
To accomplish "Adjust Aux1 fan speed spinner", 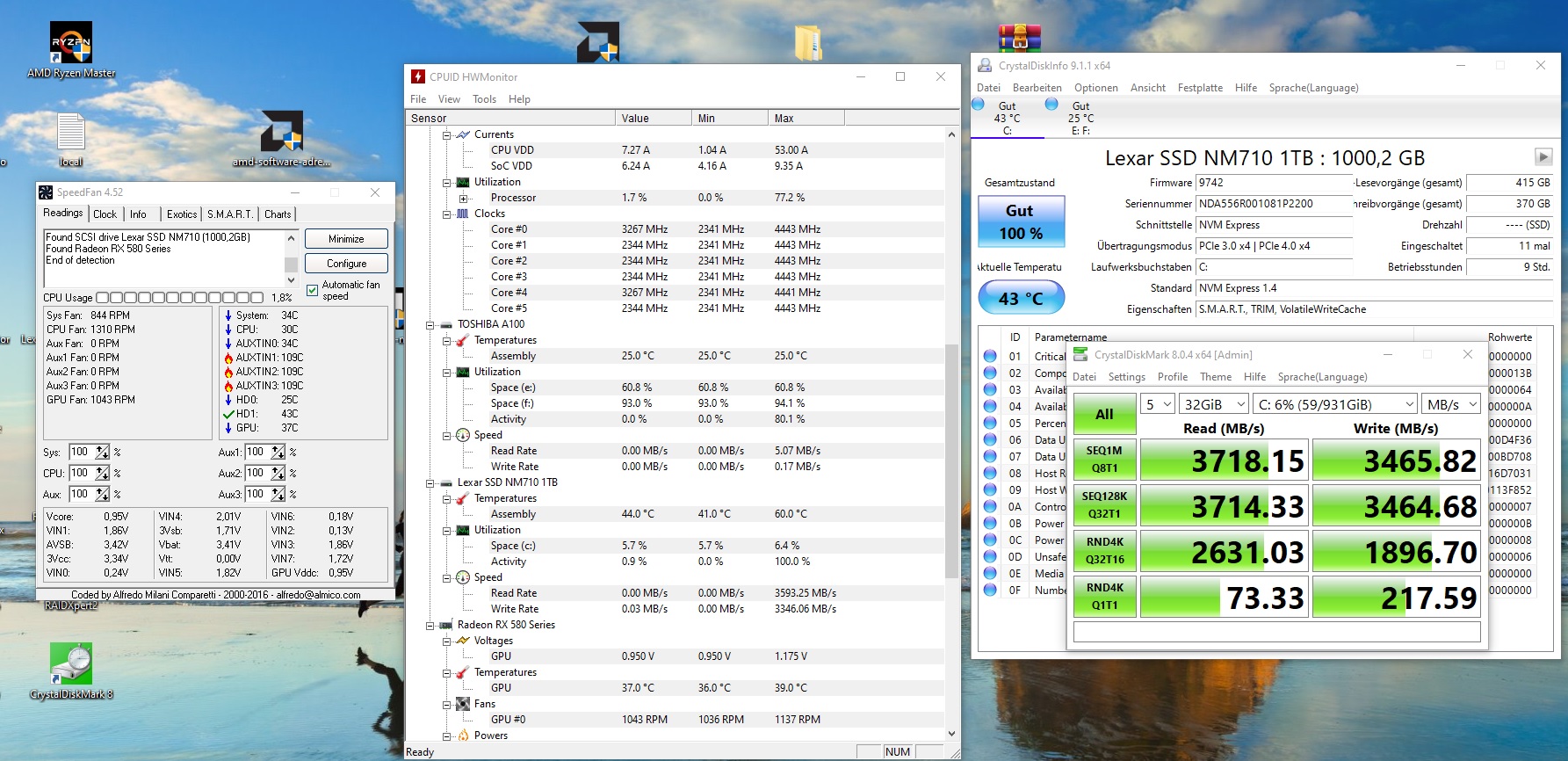I will click(x=278, y=452).
